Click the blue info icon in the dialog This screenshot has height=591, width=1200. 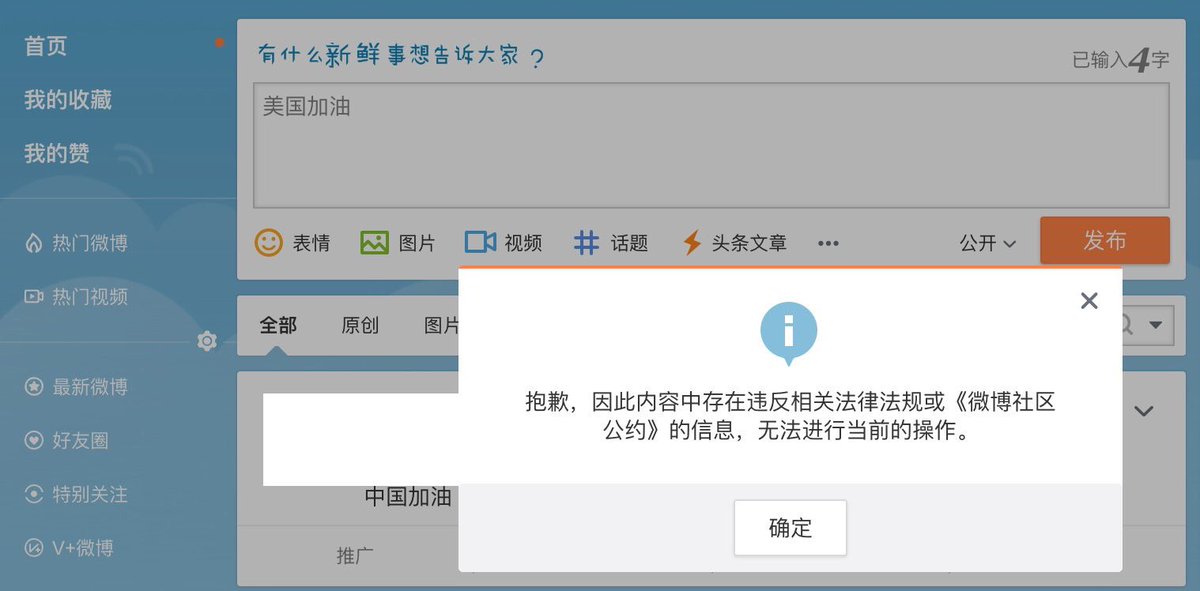click(789, 333)
